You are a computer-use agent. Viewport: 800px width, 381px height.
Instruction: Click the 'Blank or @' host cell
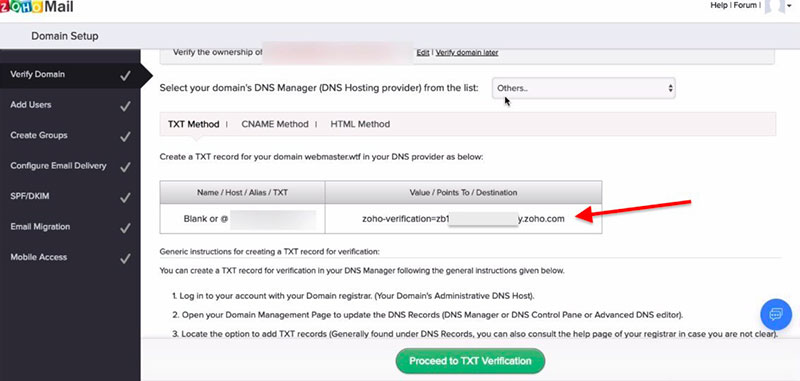tap(242, 219)
